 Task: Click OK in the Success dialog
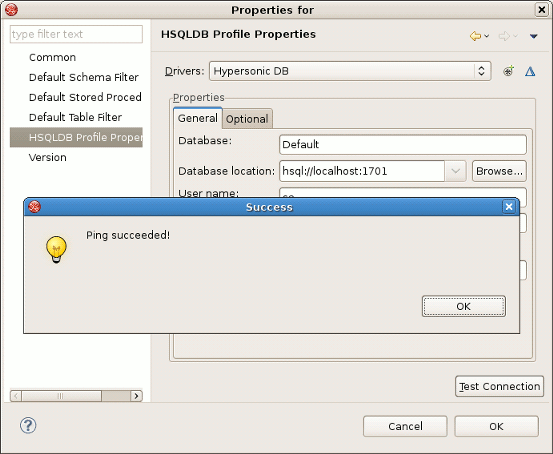(464, 306)
